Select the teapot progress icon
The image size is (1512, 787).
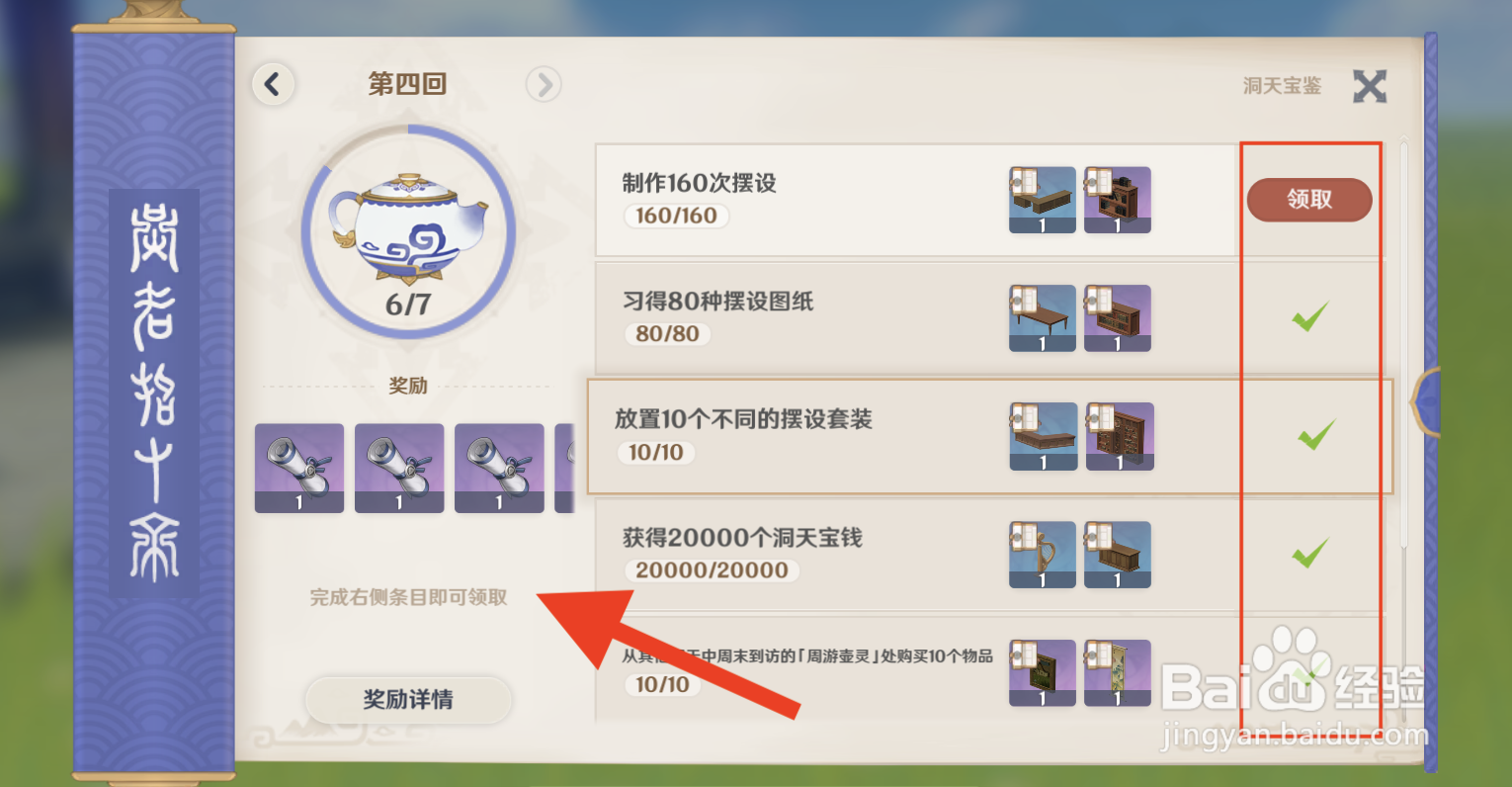tap(408, 232)
